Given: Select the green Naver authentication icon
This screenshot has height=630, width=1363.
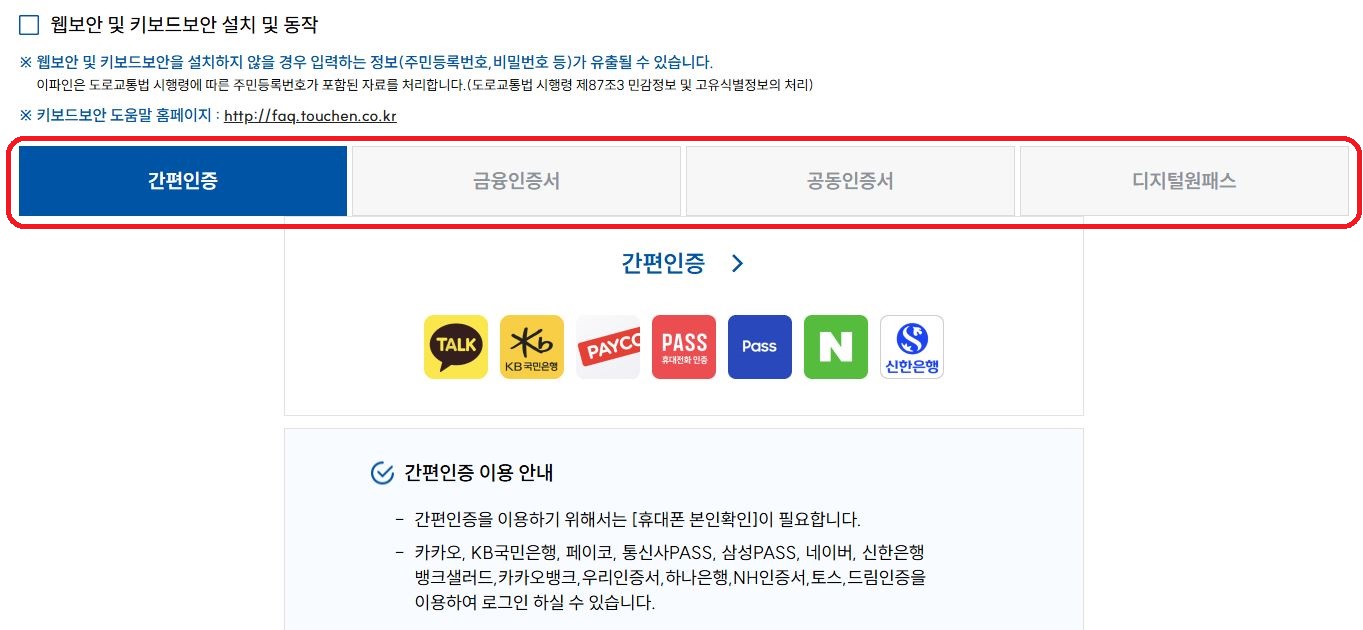Looking at the screenshot, I should pyautogui.click(x=836, y=347).
